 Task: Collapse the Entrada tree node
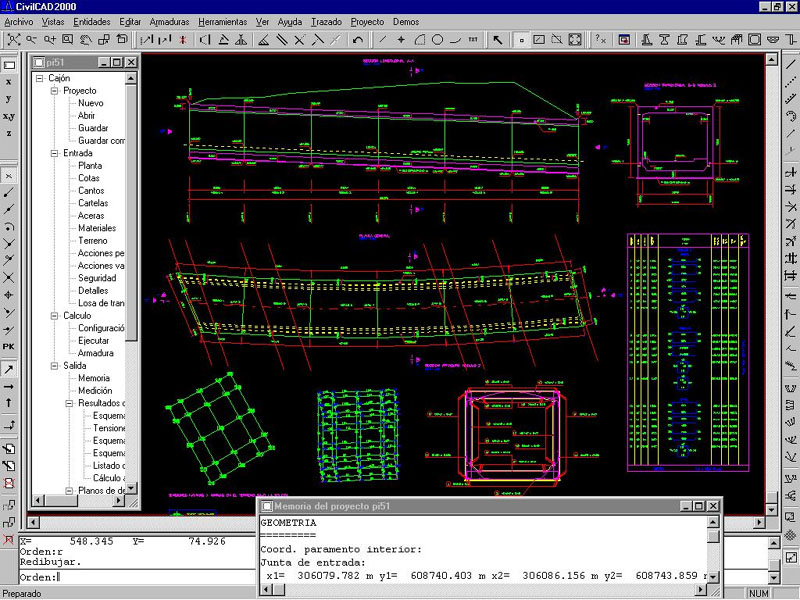55,154
